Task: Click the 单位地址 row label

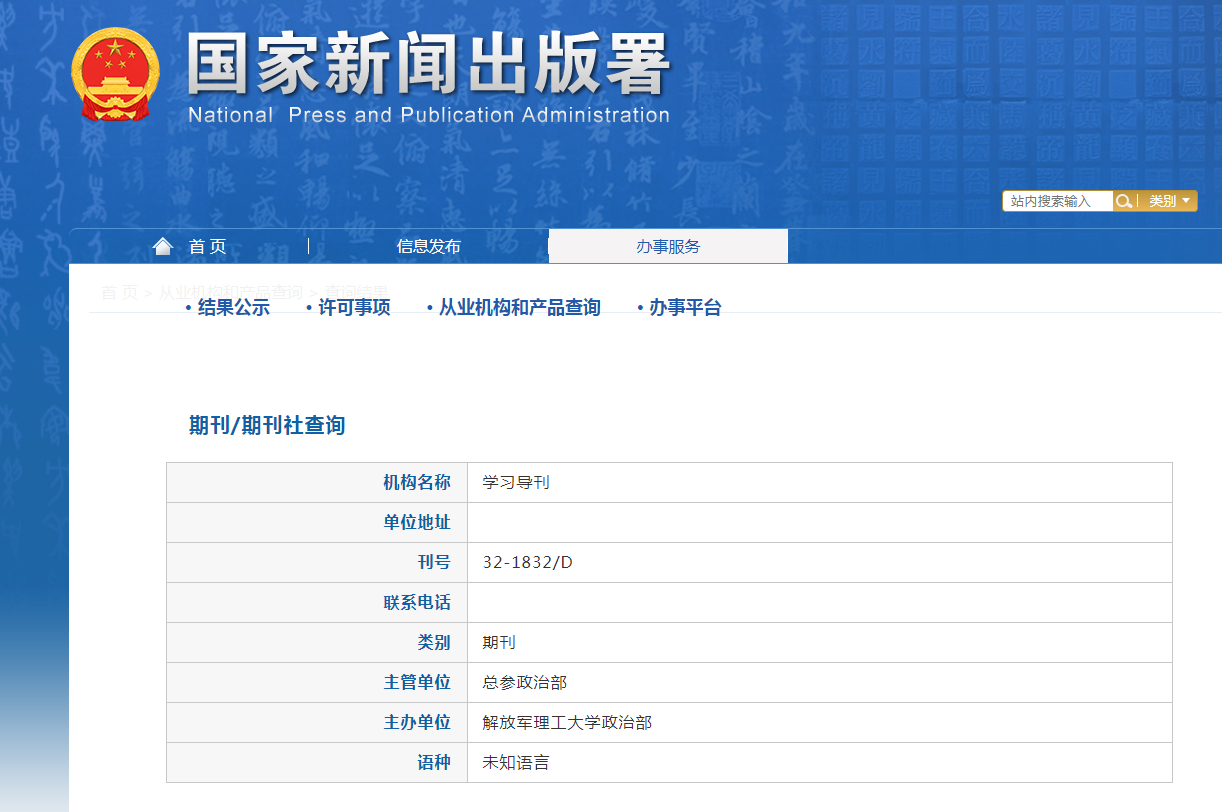Action: pyautogui.click(x=417, y=523)
